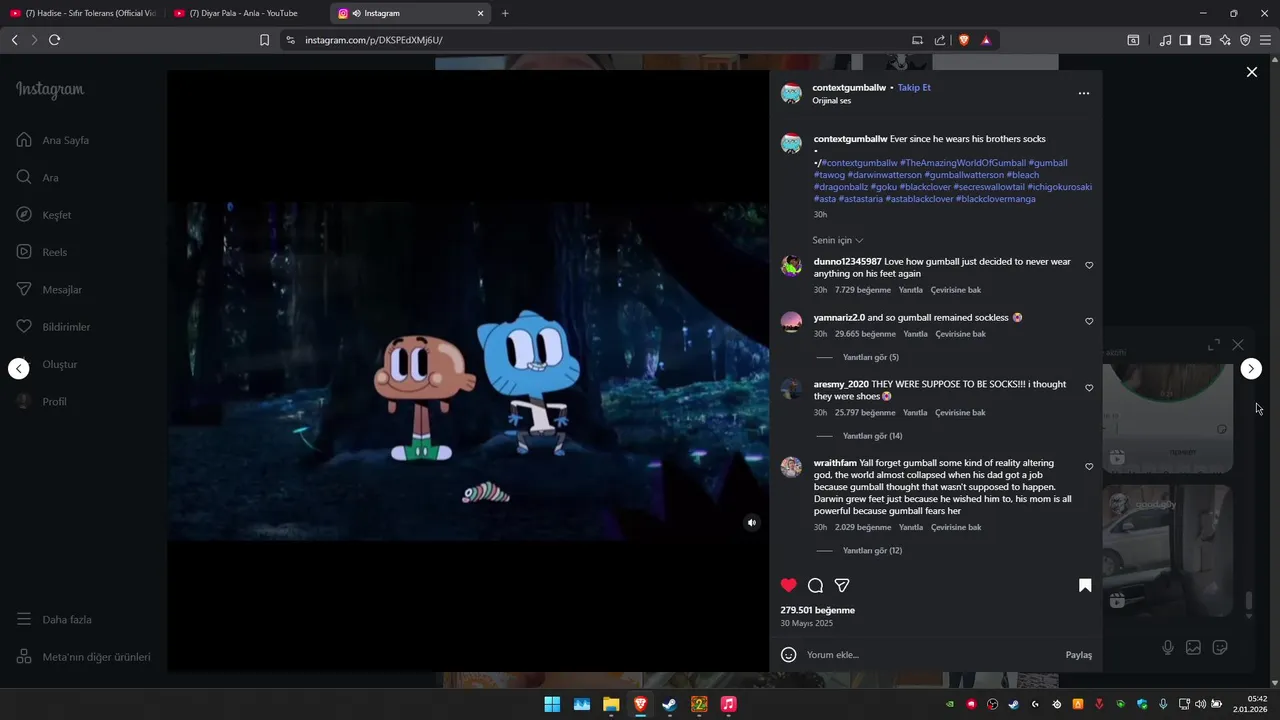The width and height of the screenshot is (1280, 720).
Task: Open Meta'nın diğer ürünleri
Action: point(83,657)
